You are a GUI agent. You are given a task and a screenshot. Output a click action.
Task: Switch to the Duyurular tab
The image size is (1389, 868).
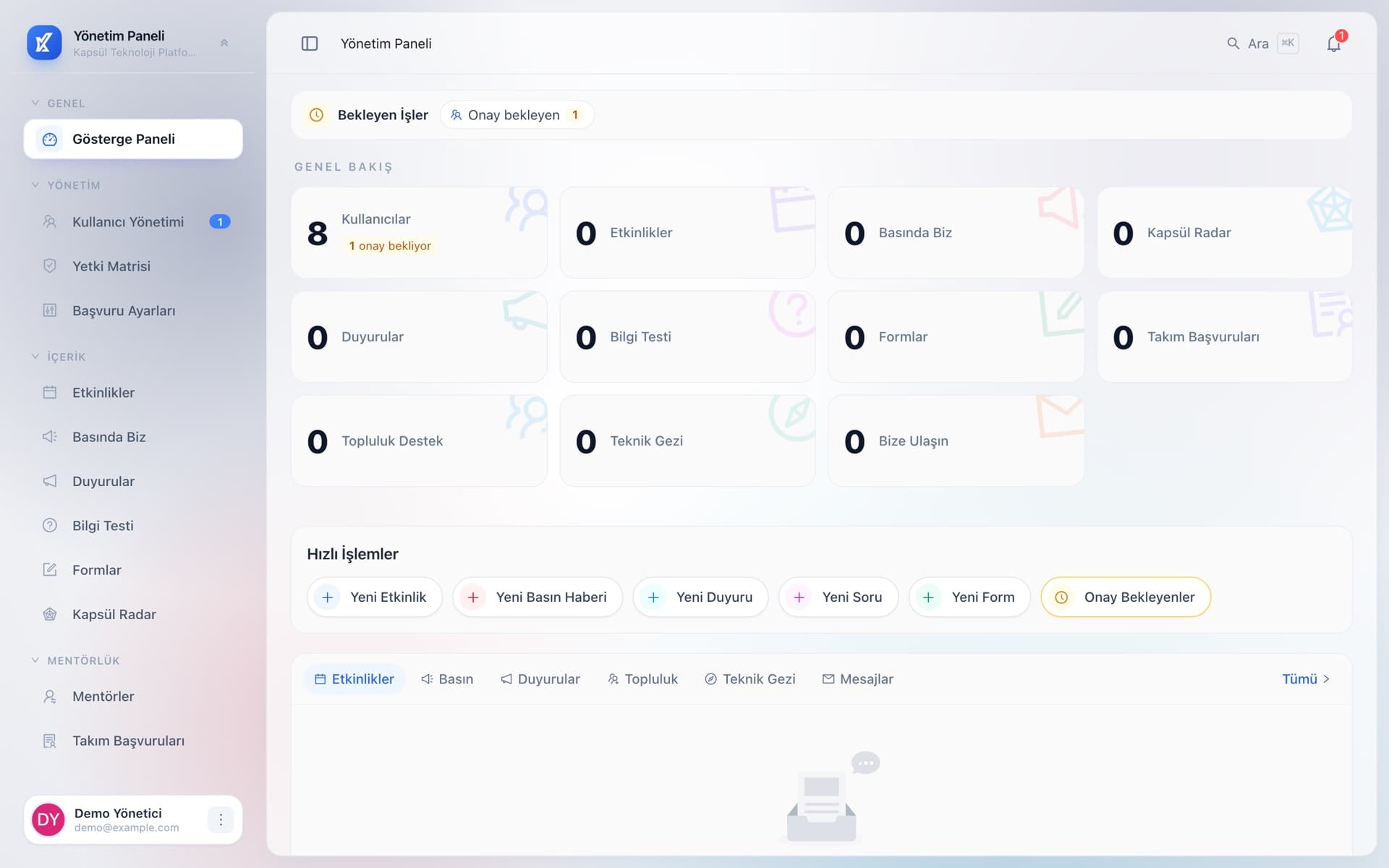540,679
